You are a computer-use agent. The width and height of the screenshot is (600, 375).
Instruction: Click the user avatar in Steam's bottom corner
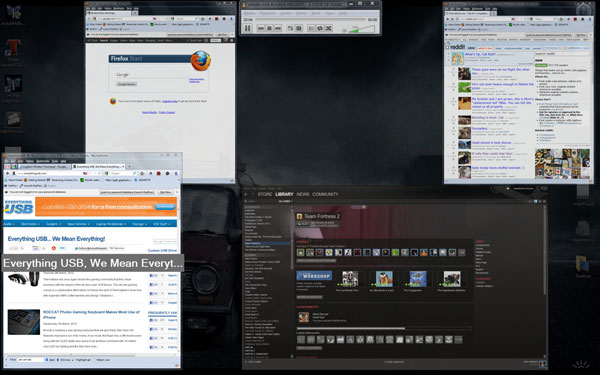tap(543, 364)
